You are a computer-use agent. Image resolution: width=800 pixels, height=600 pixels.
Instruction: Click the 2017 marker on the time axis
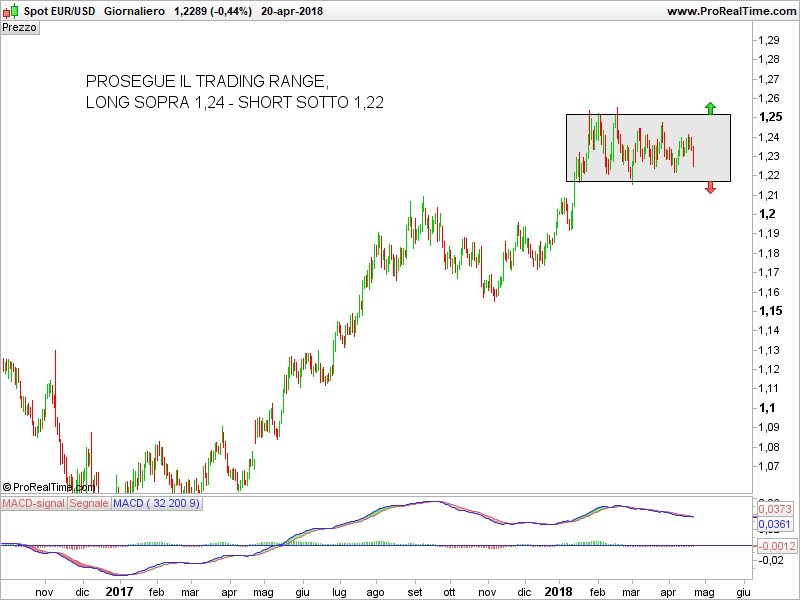pyautogui.click(x=119, y=591)
